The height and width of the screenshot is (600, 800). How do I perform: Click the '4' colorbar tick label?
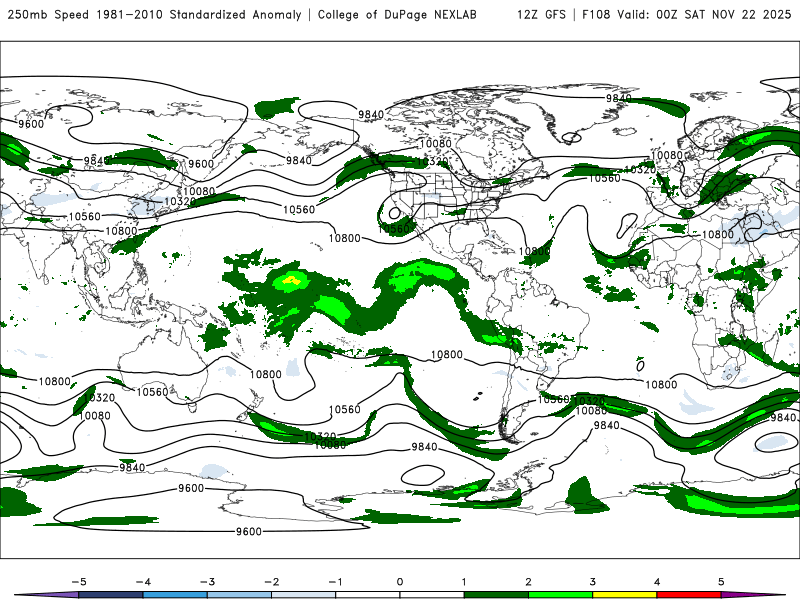coord(657,582)
